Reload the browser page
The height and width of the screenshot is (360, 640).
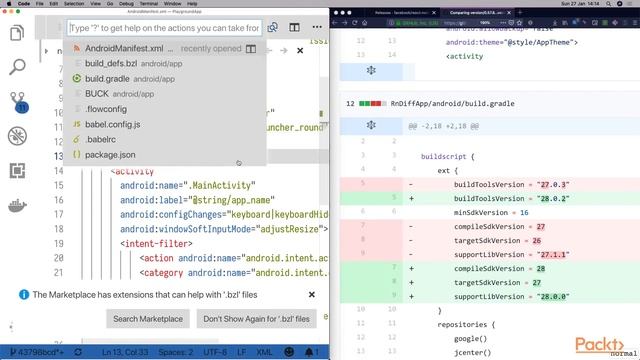pos(355,23)
